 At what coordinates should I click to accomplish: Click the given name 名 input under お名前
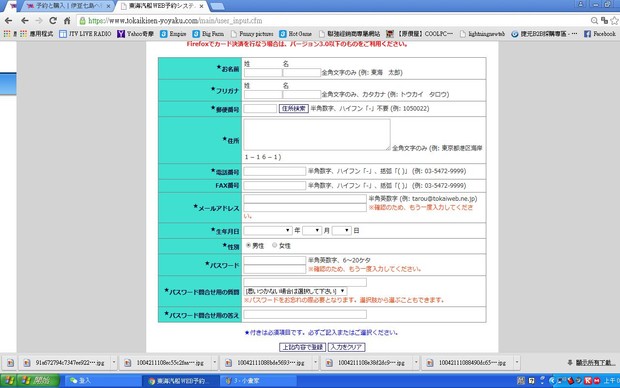tap(302, 72)
